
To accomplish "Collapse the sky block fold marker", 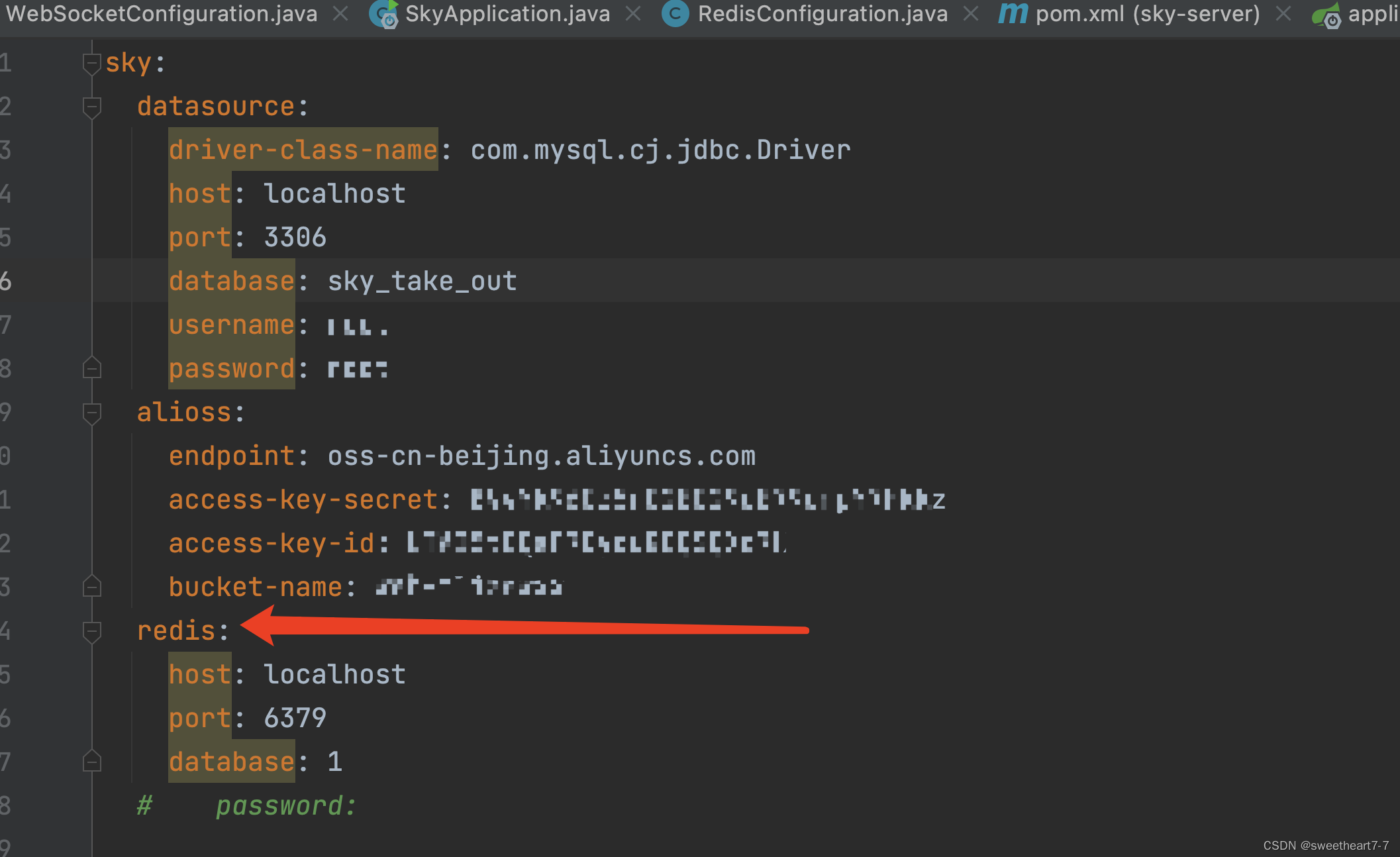I will click(x=92, y=64).
